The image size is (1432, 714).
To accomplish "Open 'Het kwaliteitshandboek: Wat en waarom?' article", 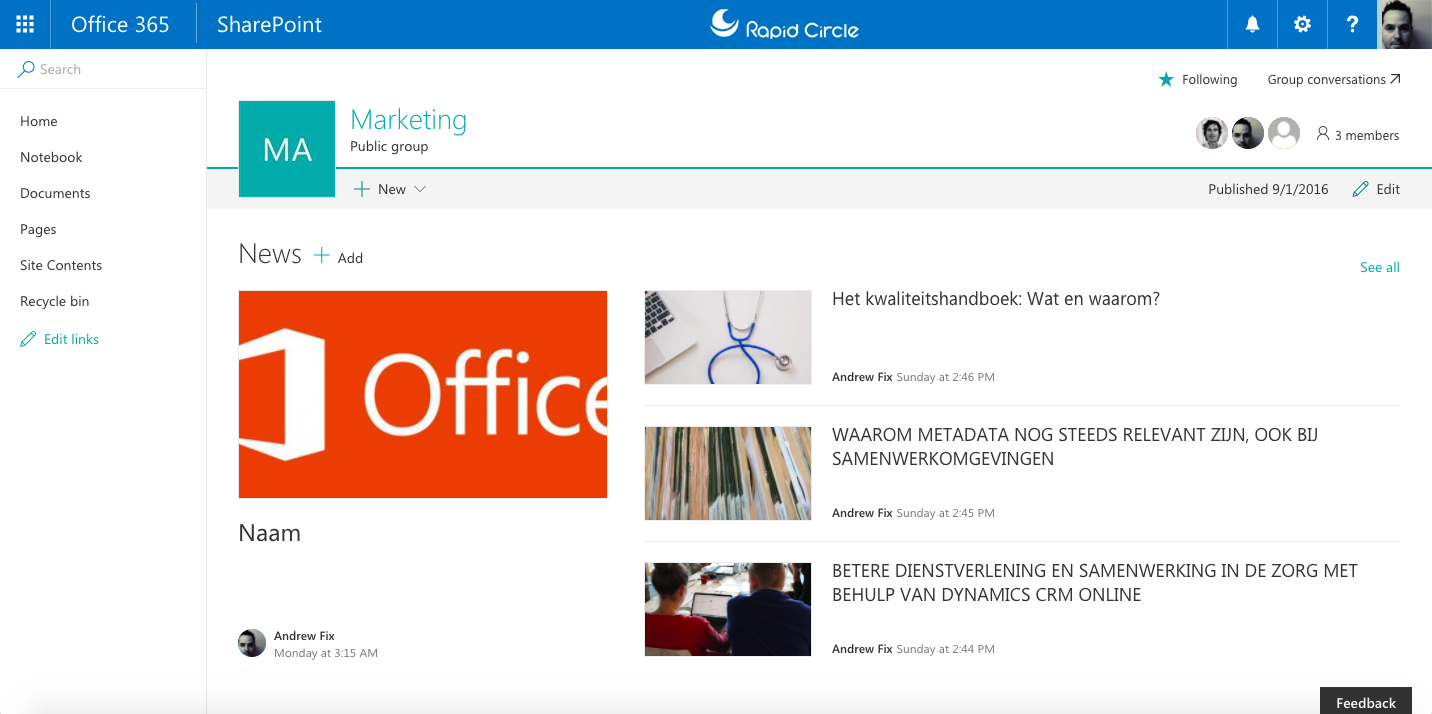I will [996, 299].
